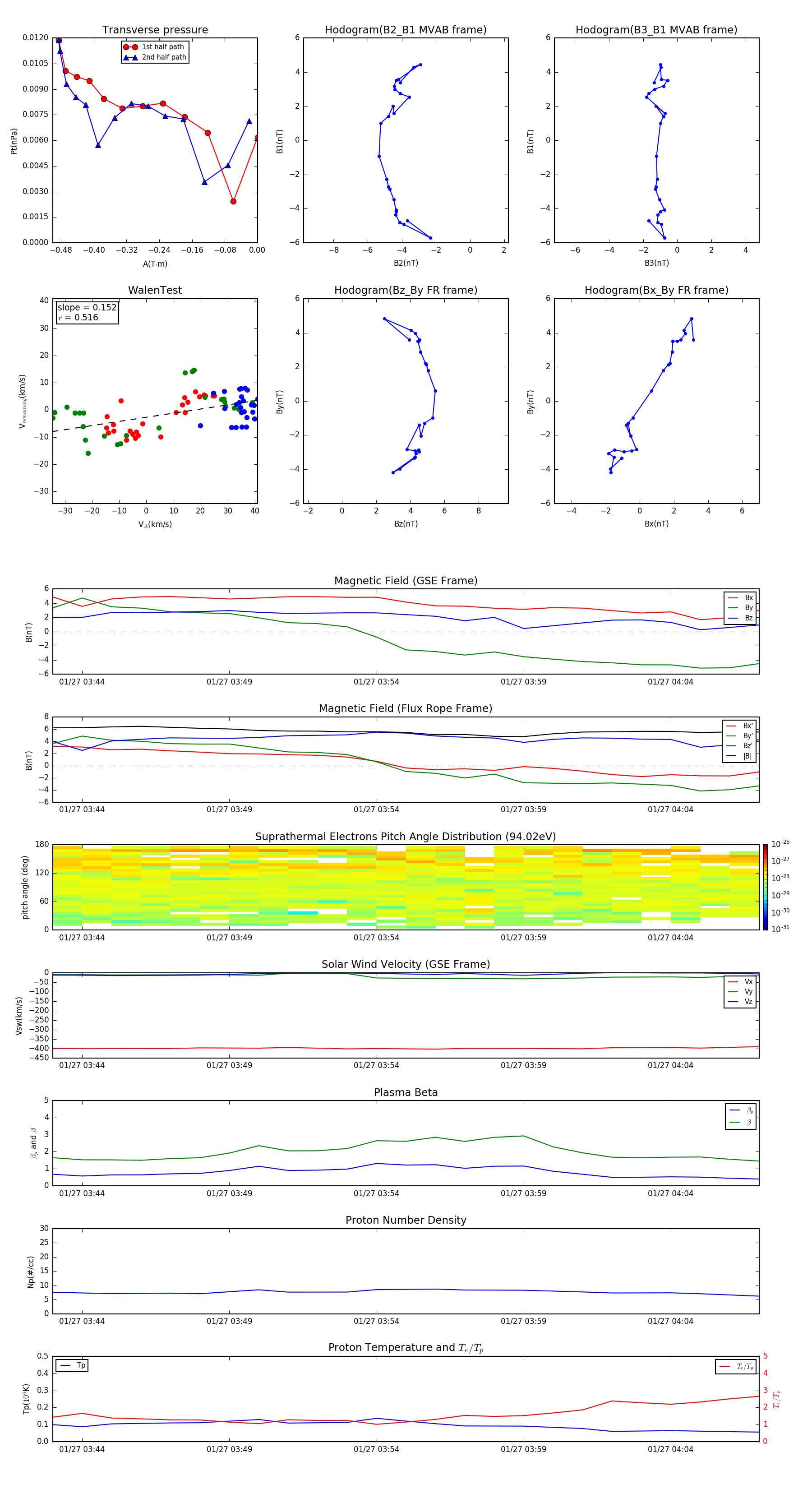The image size is (812, 1489).
Task: Click the 'Vz' legend entry in velocity plot
Action: coord(741,1002)
